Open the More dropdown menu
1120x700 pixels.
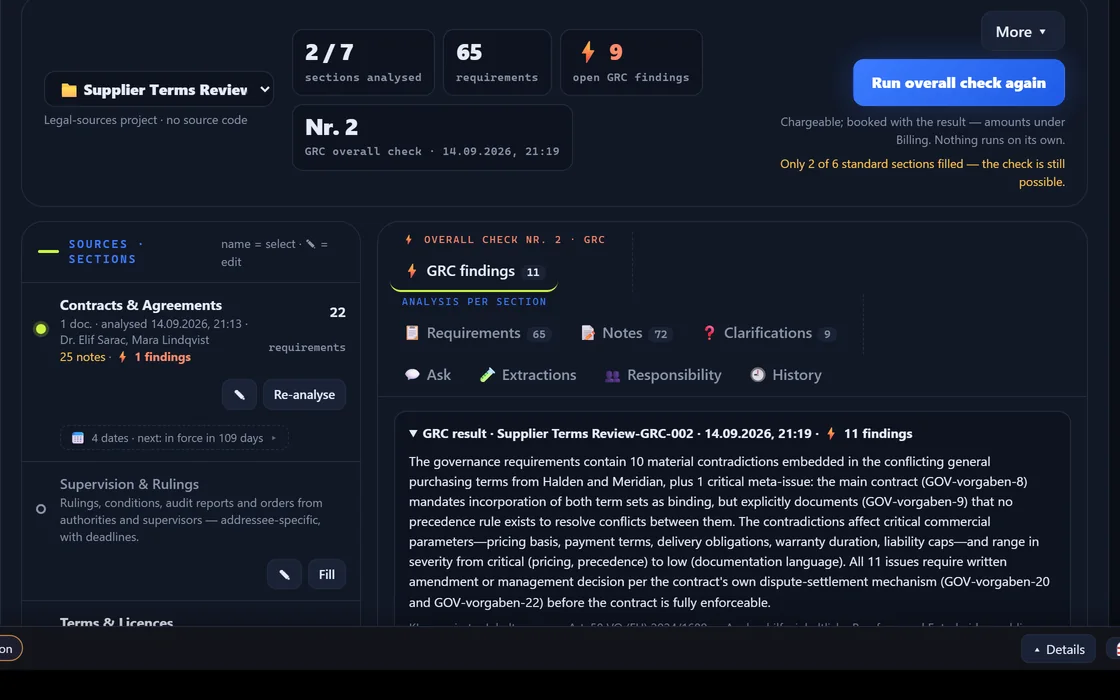tap(1022, 31)
